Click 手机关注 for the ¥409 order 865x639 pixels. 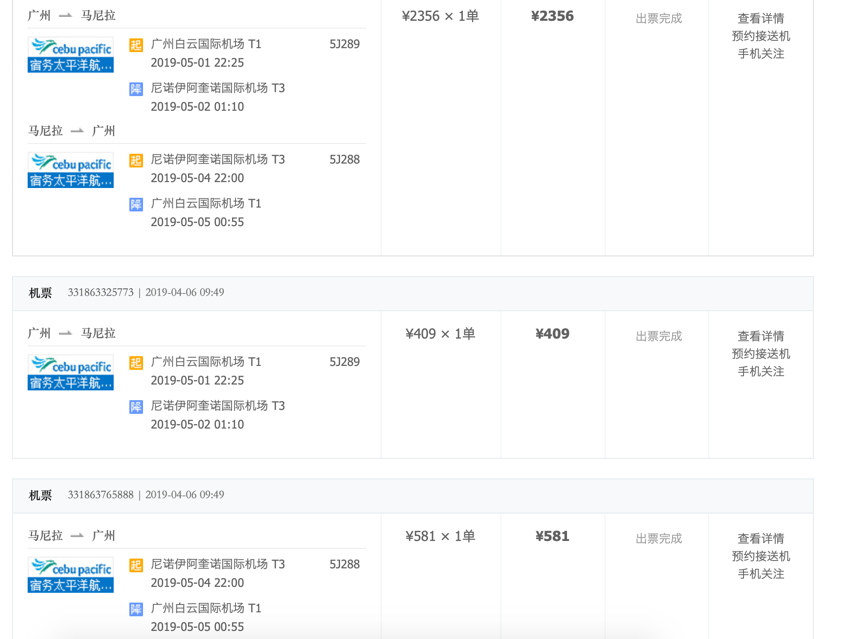(761, 371)
